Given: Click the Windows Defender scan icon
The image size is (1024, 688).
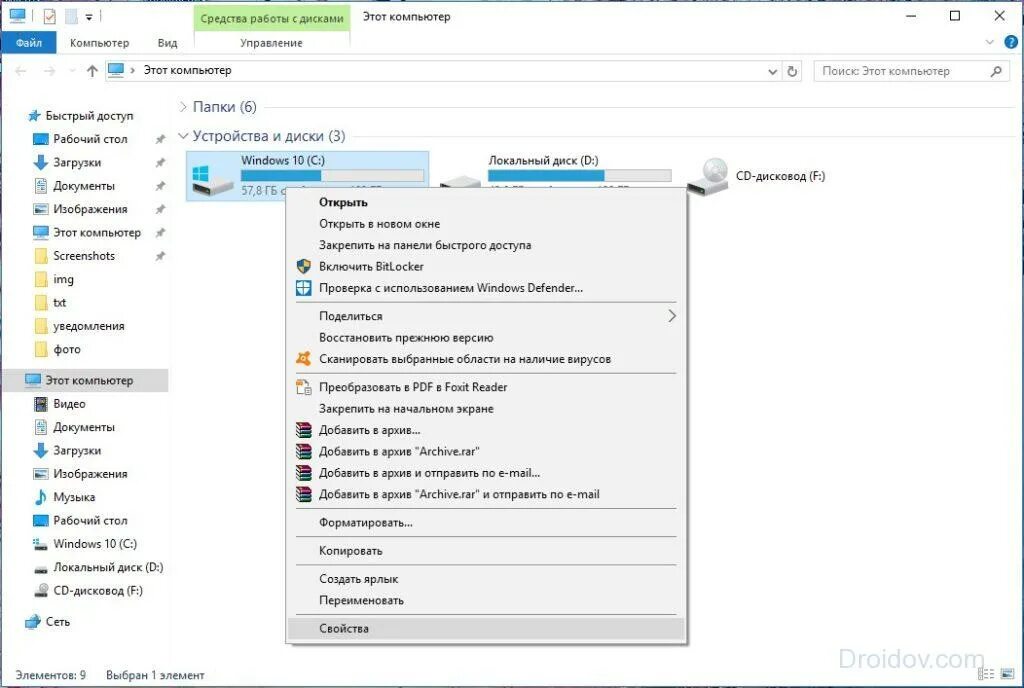Looking at the screenshot, I should point(304,288).
